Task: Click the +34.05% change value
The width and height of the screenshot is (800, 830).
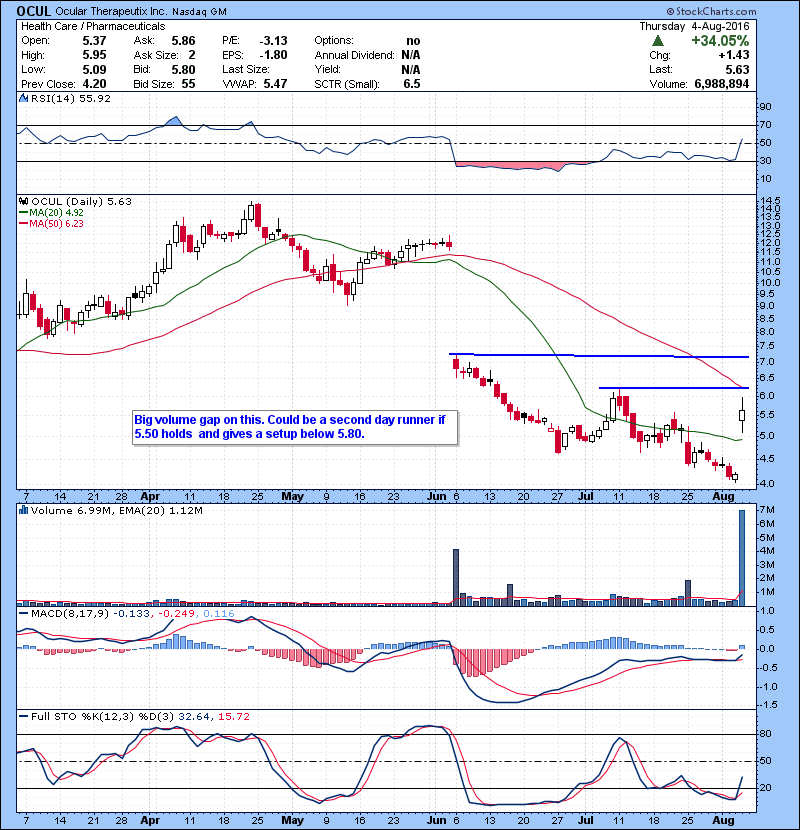Action: coord(720,41)
